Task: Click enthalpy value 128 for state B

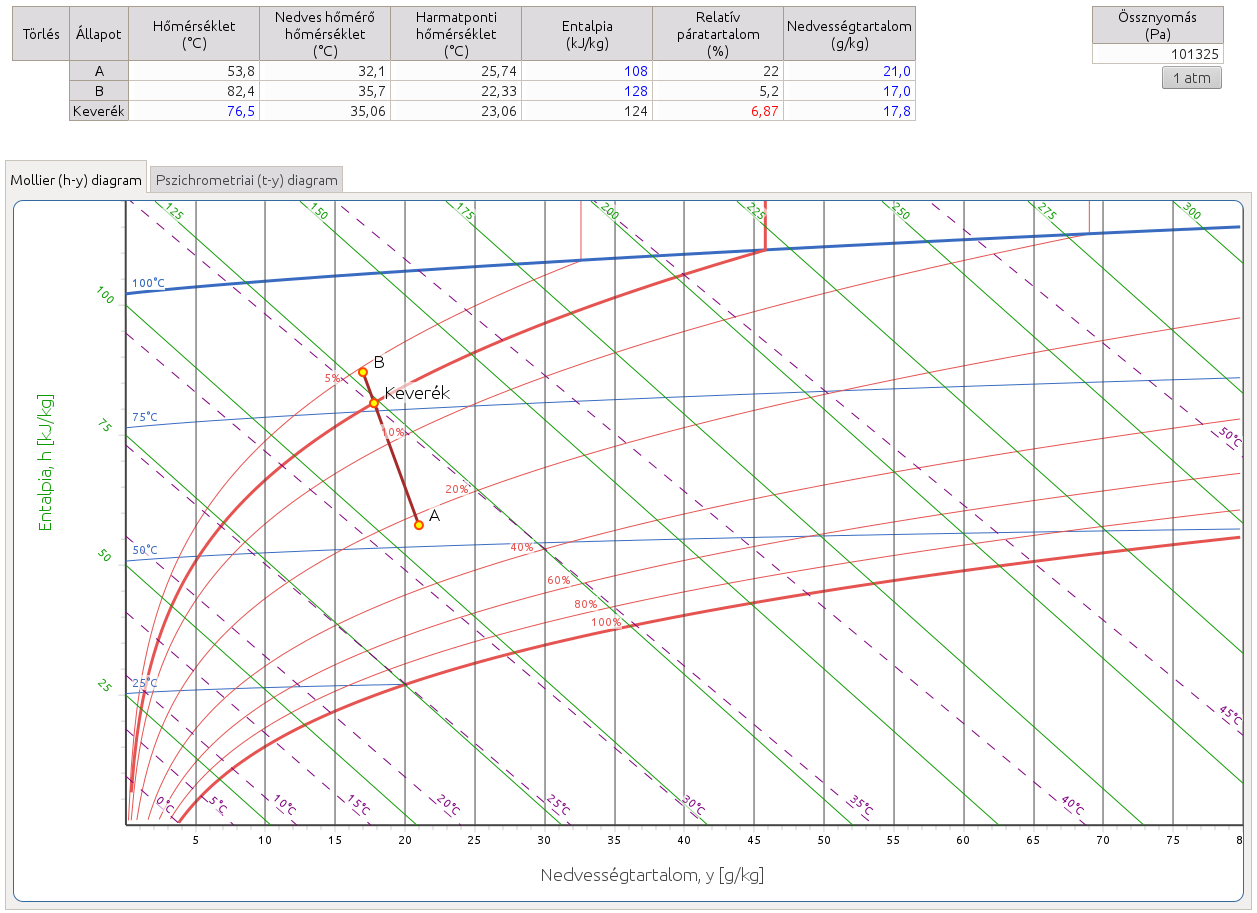Action: (x=587, y=91)
